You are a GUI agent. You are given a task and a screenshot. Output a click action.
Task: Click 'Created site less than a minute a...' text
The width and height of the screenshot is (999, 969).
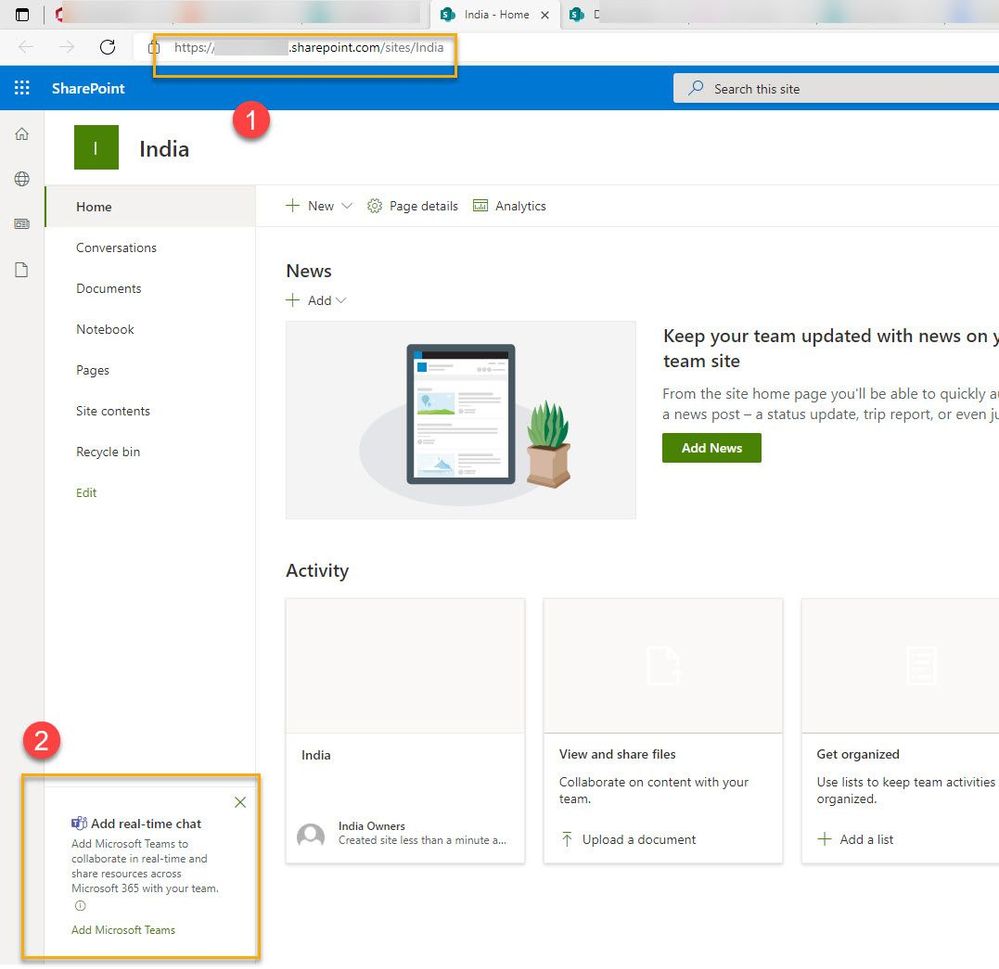[422, 840]
